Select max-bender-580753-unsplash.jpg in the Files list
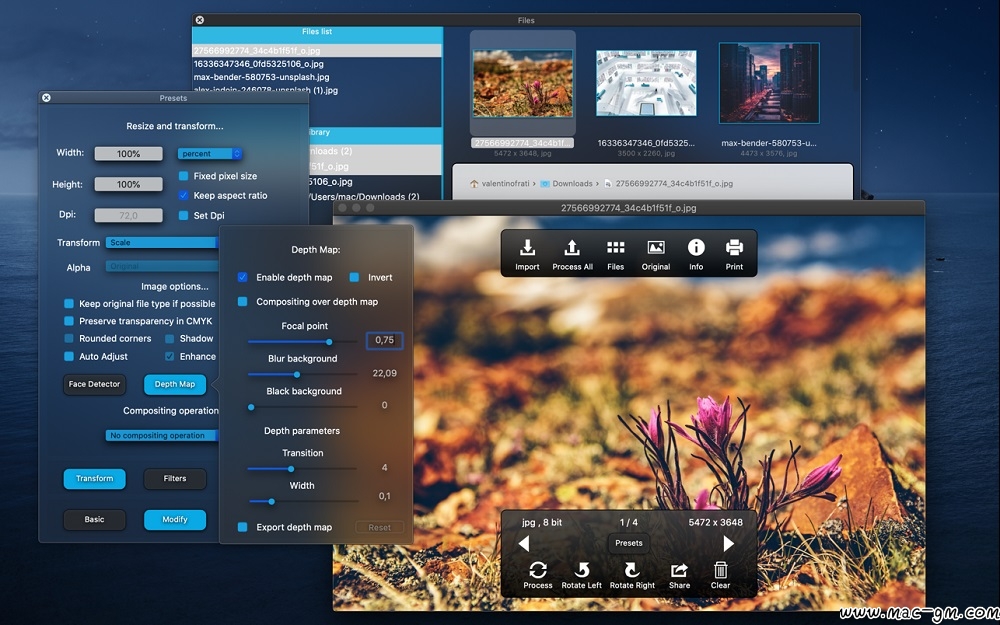1000x625 pixels. (x=317, y=77)
